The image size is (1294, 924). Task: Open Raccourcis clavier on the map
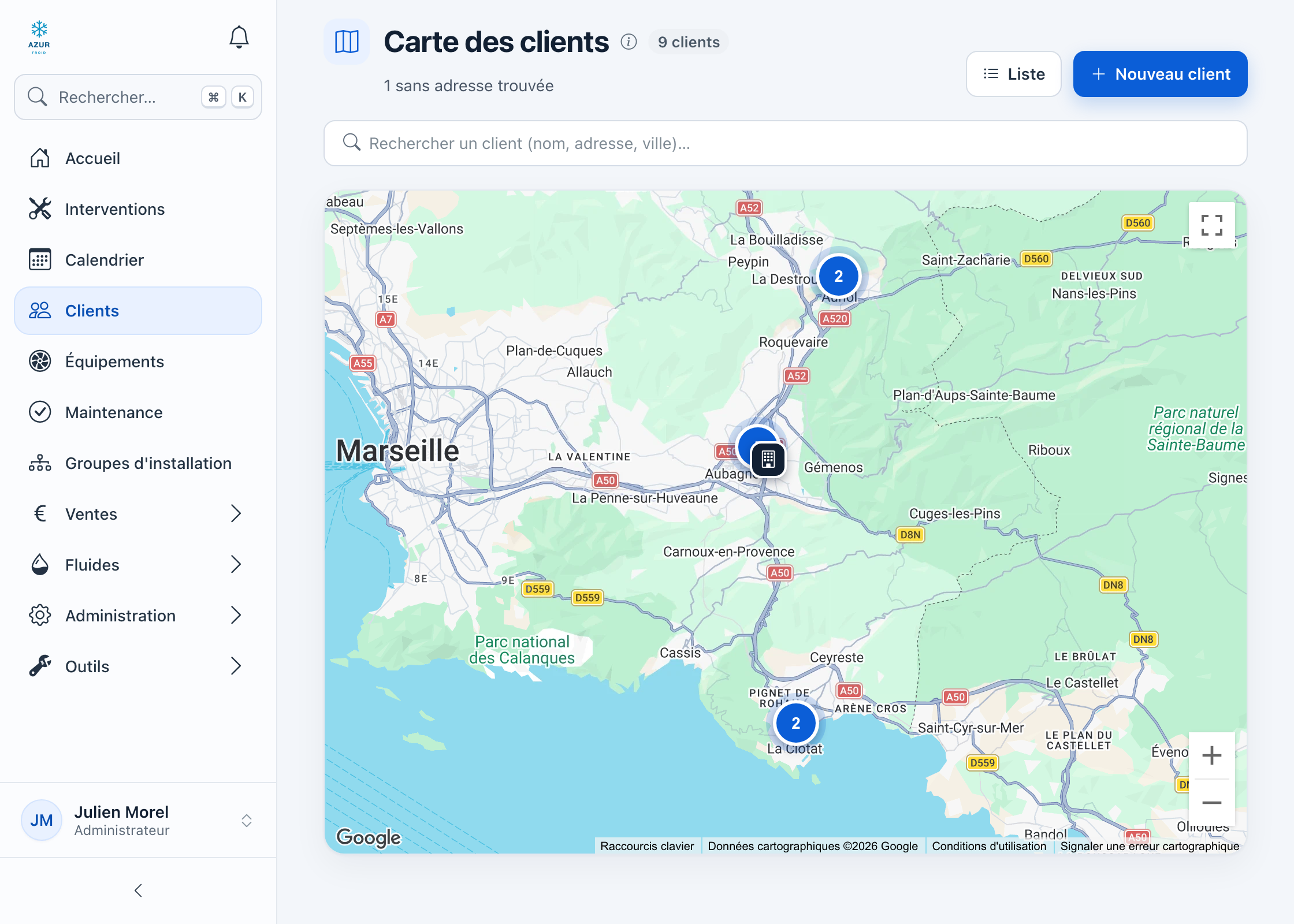(x=647, y=846)
